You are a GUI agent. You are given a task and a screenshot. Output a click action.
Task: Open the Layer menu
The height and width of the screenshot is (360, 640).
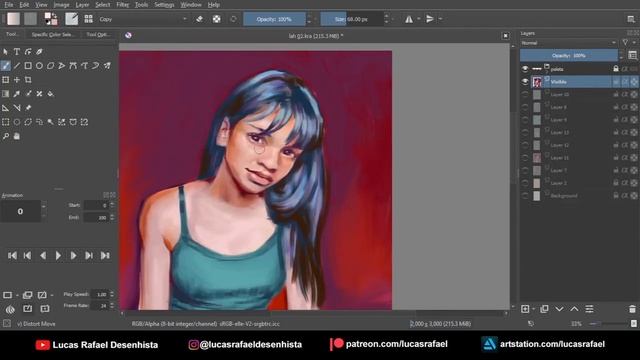[82, 5]
